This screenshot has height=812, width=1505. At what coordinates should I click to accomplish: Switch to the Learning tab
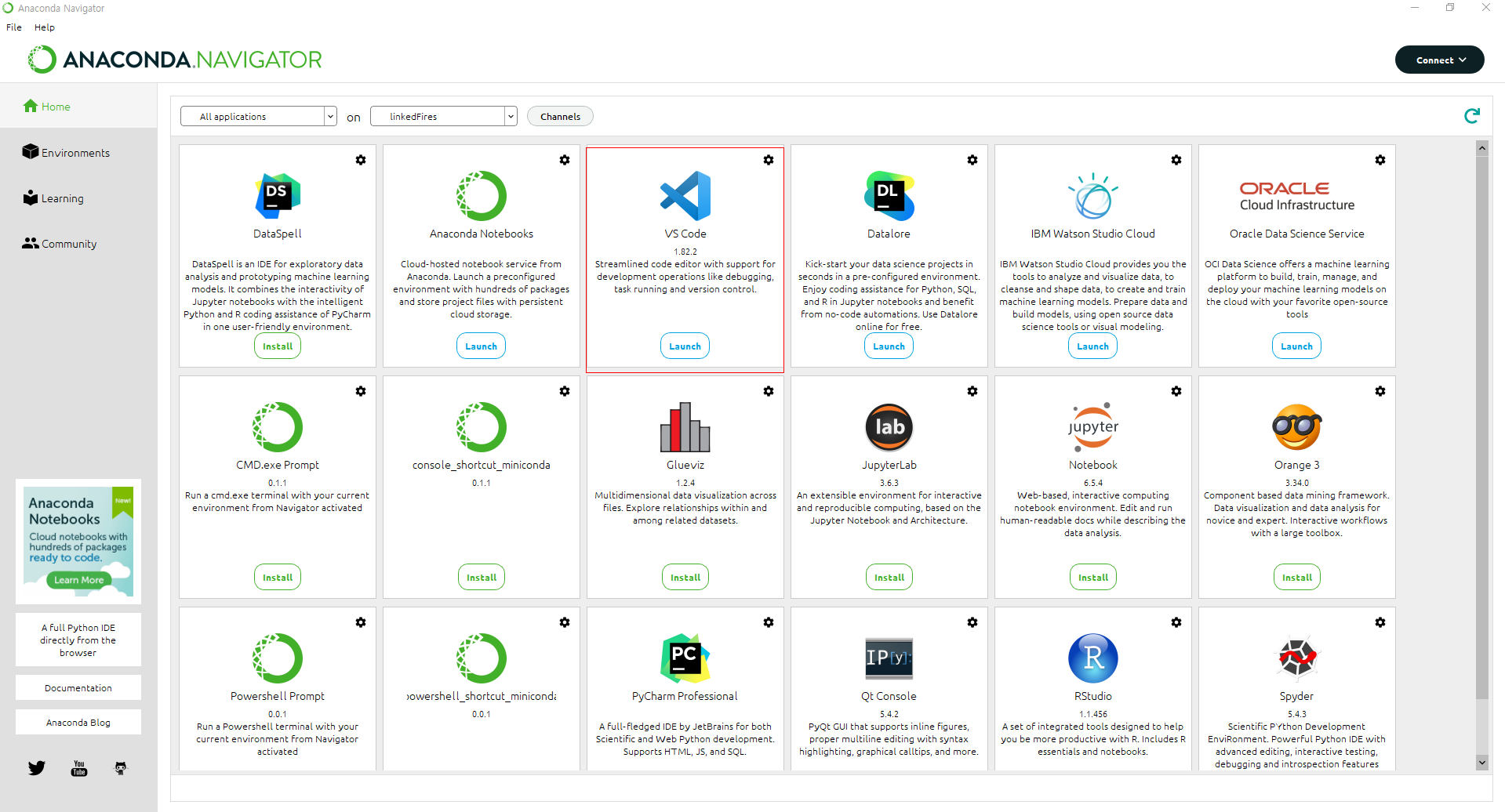tap(78, 198)
